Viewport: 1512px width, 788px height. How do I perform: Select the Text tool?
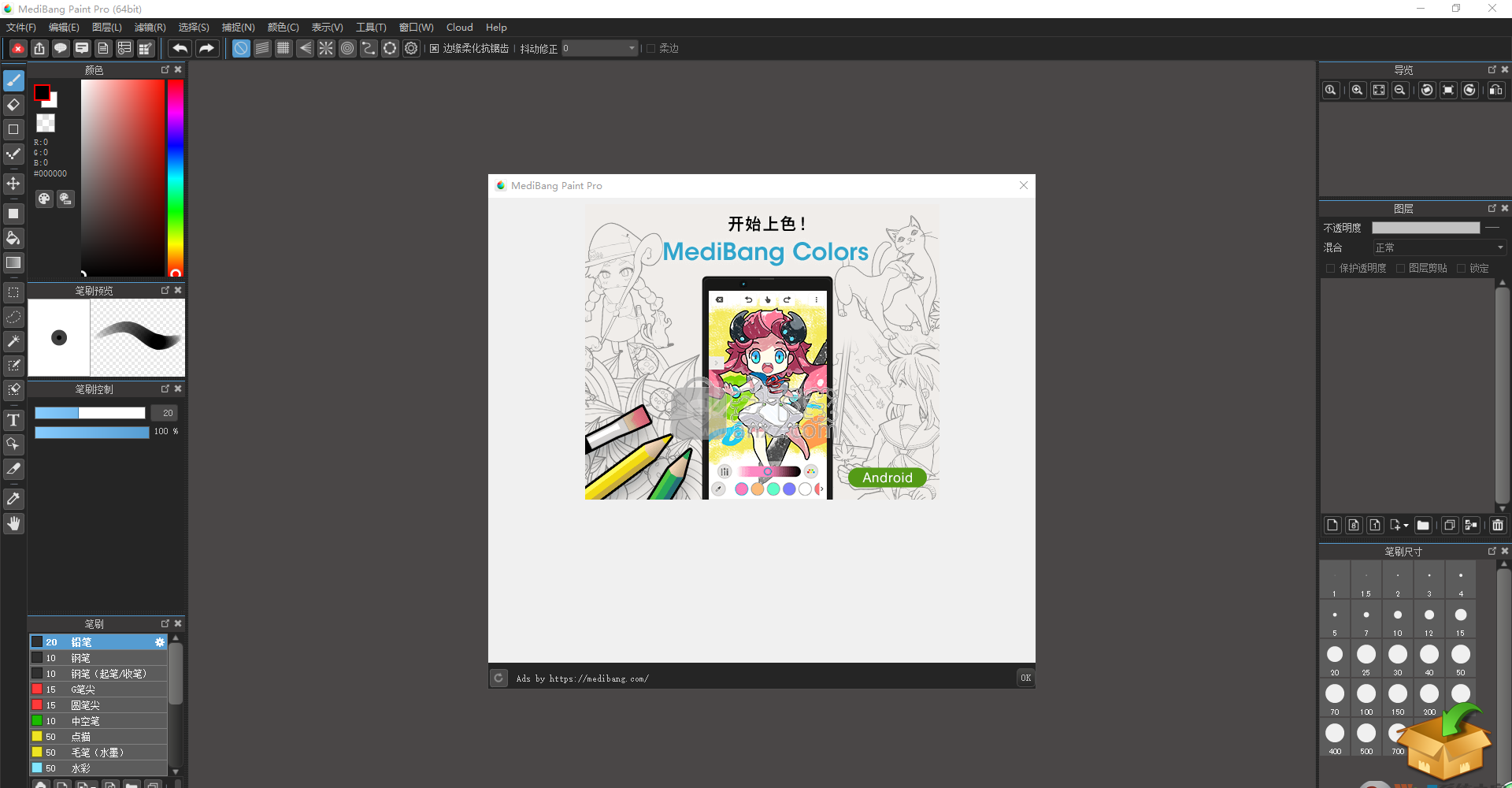point(13,420)
